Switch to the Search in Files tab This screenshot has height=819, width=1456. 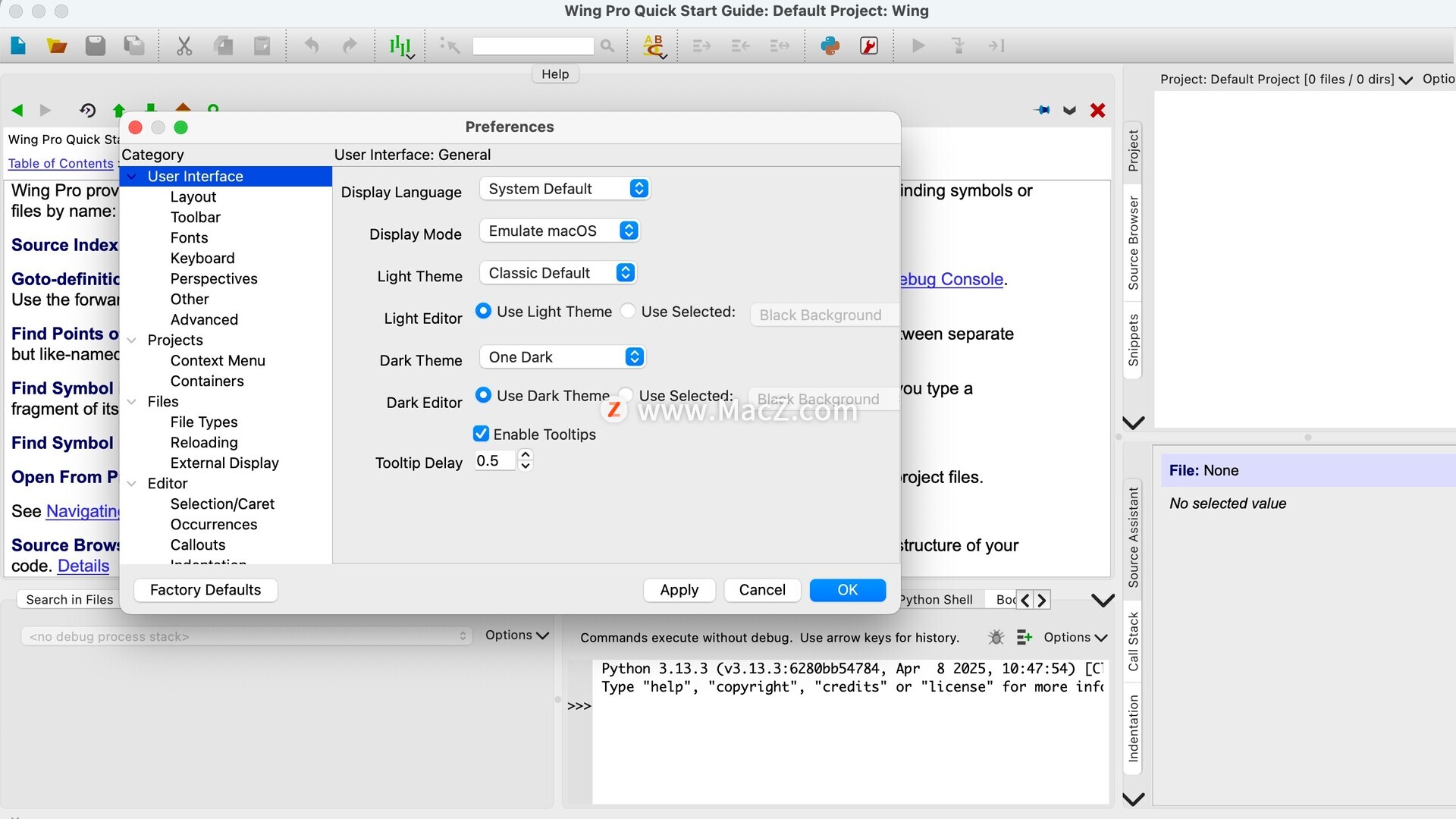click(x=69, y=600)
